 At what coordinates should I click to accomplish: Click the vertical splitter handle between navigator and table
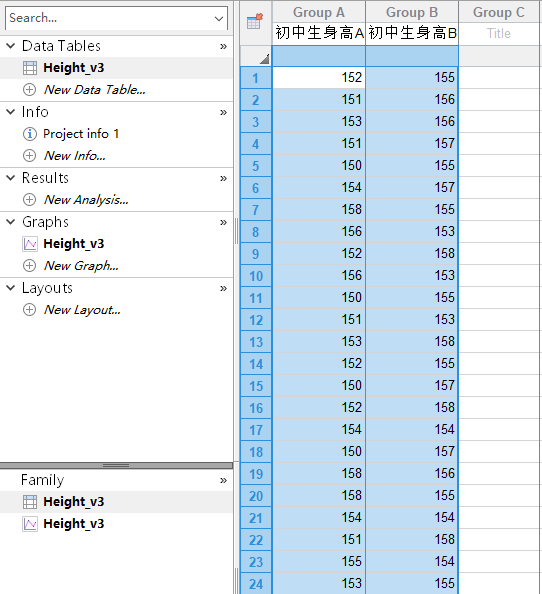236,231
